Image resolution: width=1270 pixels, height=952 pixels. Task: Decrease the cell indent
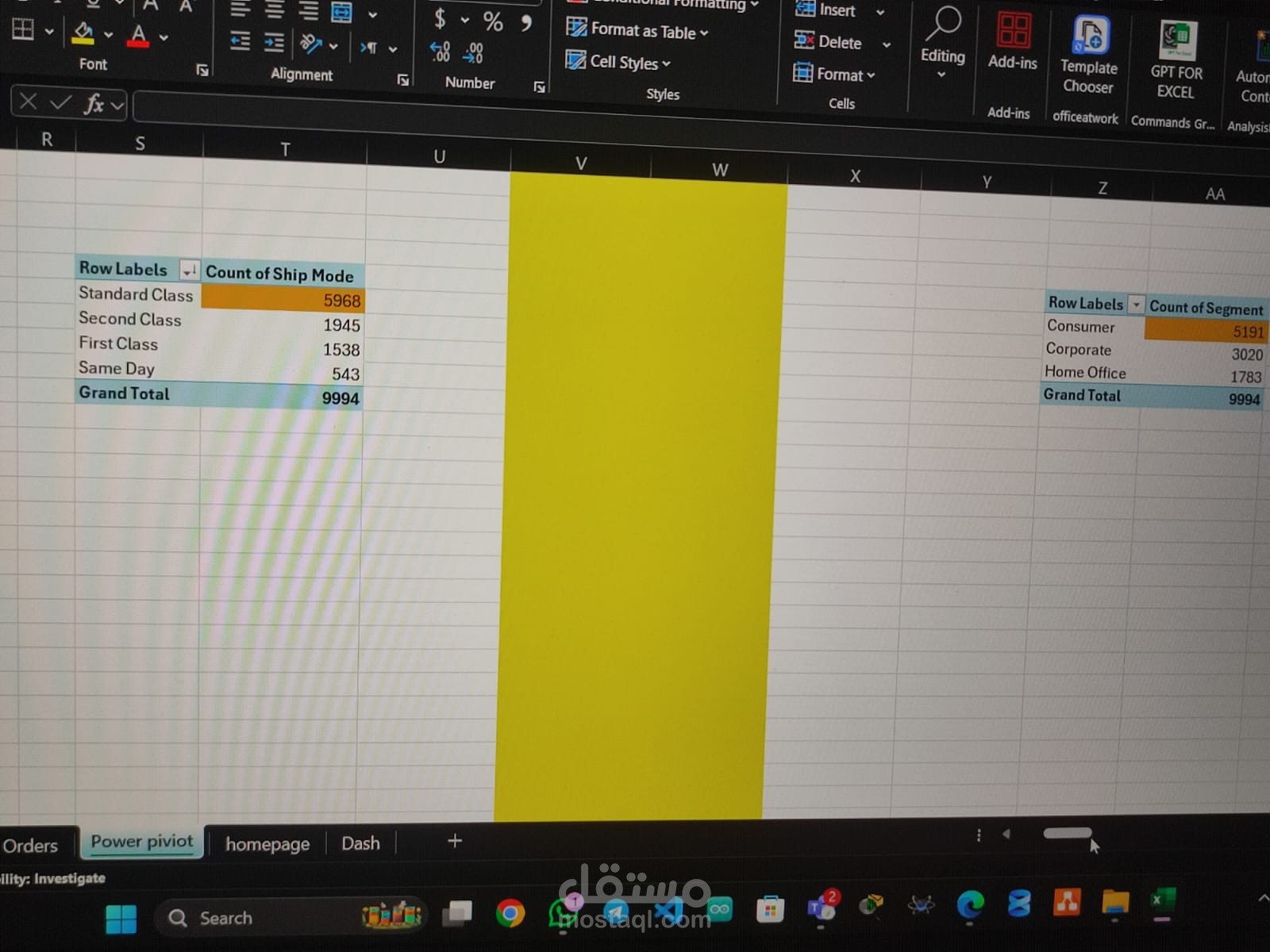pyautogui.click(x=240, y=41)
